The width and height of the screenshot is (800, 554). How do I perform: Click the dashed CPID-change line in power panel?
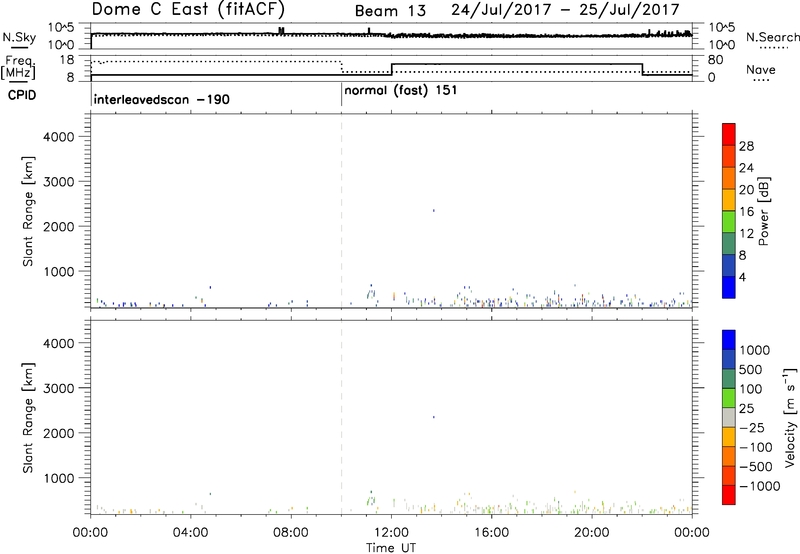(x=341, y=211)
